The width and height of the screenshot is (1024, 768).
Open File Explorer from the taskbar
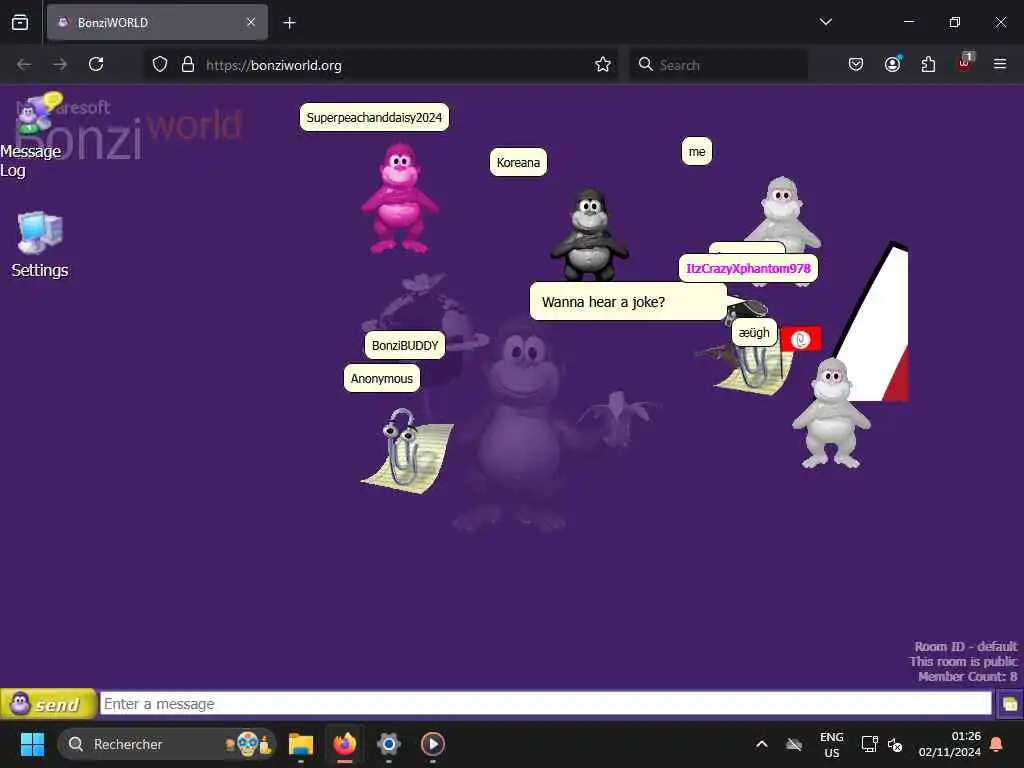tap(301, 744)
